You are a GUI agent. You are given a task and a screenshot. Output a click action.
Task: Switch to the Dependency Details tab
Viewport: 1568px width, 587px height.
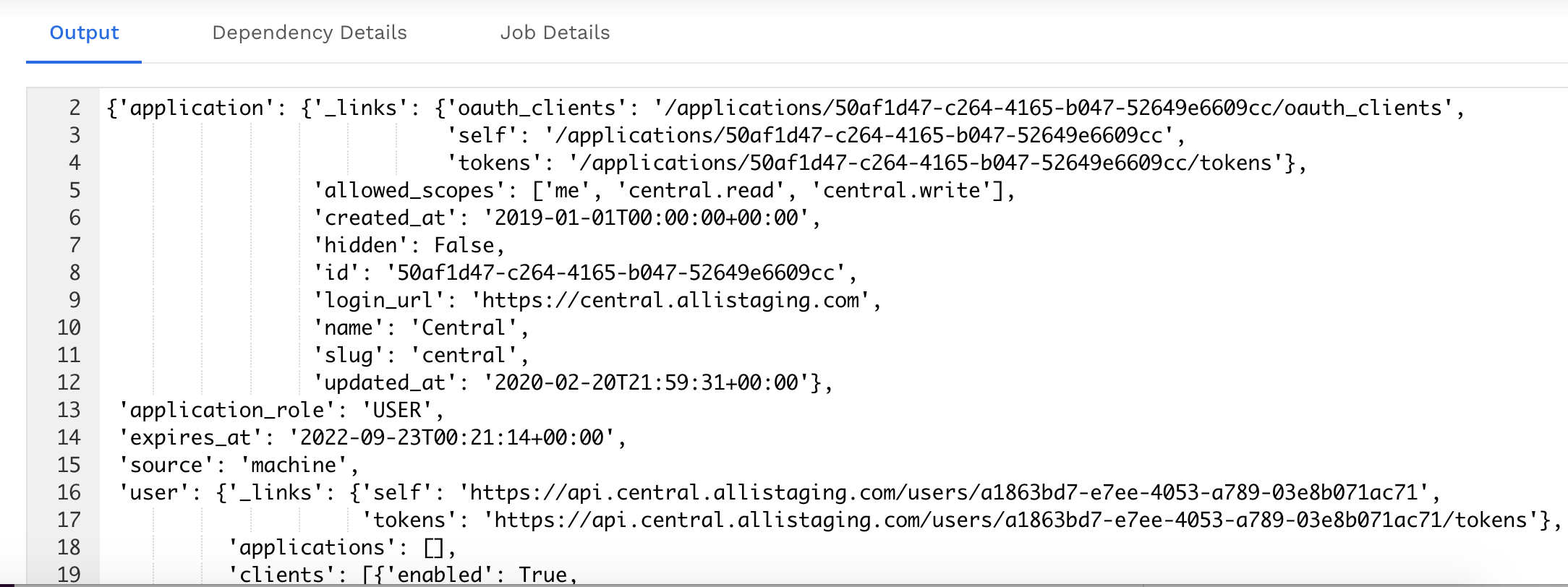pos(309,33)
